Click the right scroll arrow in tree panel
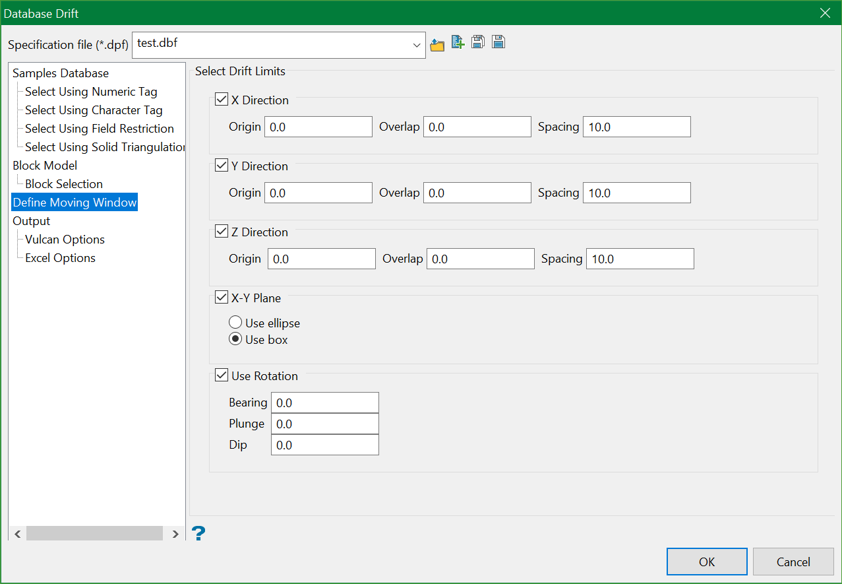 175,534
